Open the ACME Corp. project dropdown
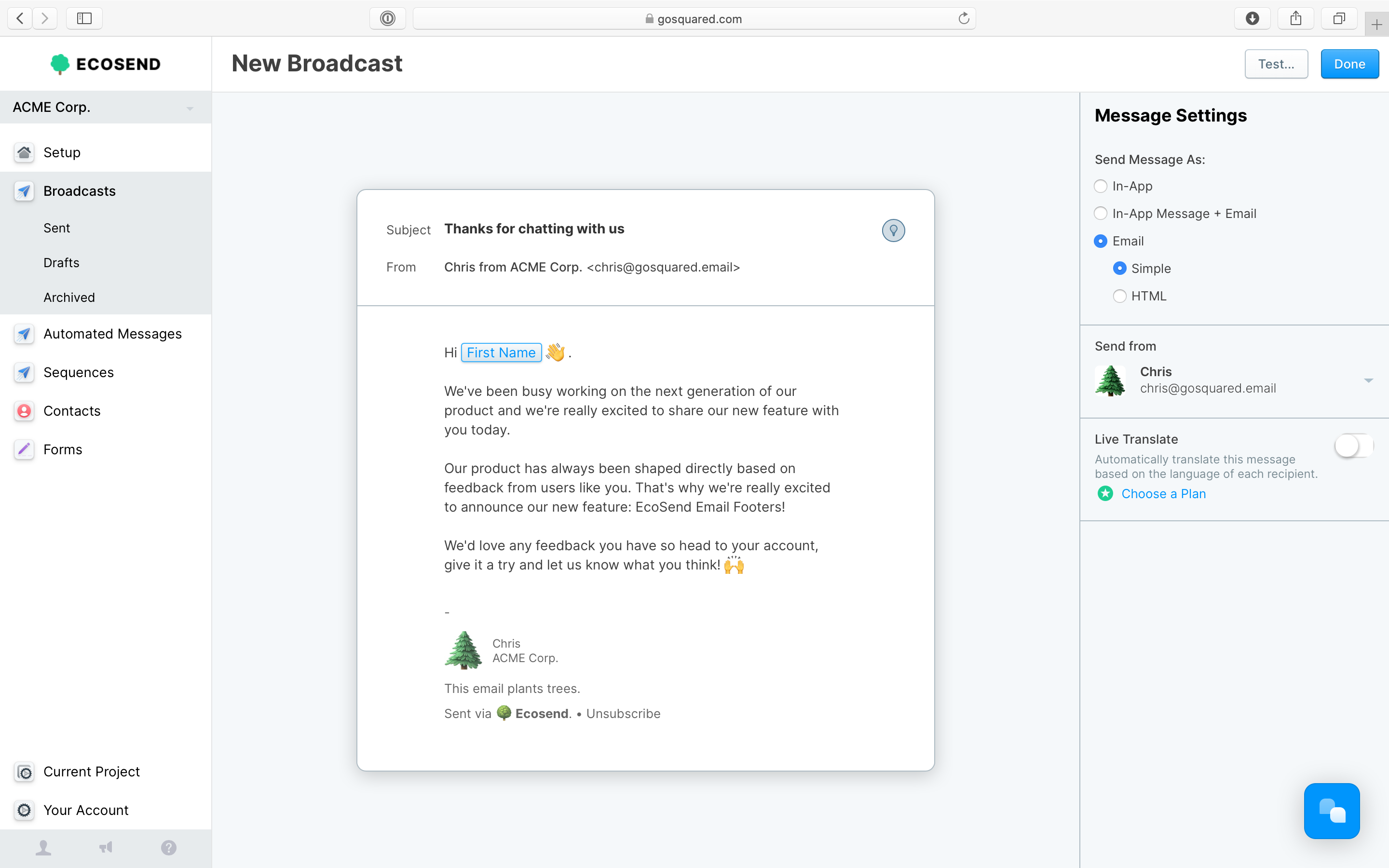The height and width of the screenshot is (868, 1389). pos(106,108)
